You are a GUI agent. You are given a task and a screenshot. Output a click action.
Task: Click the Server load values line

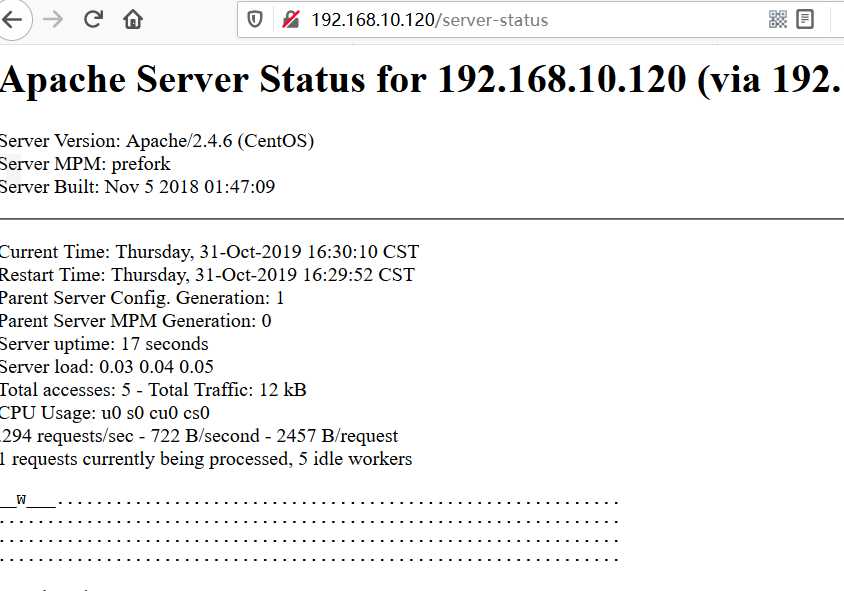pyautogui.click(x=107, y=367)
